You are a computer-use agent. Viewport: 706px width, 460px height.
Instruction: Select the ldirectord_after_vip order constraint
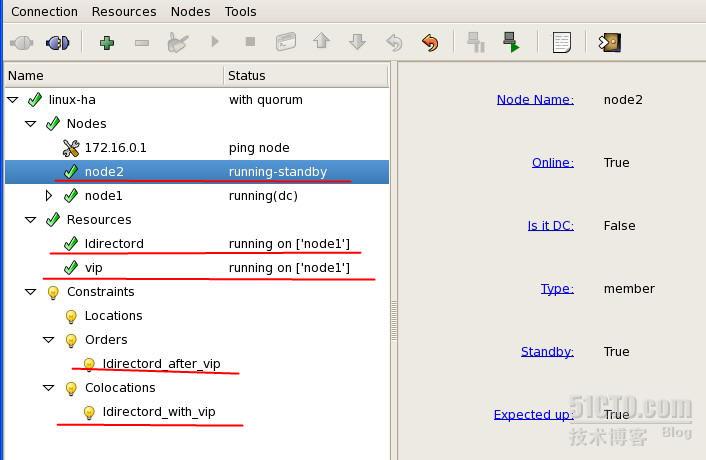197,364
